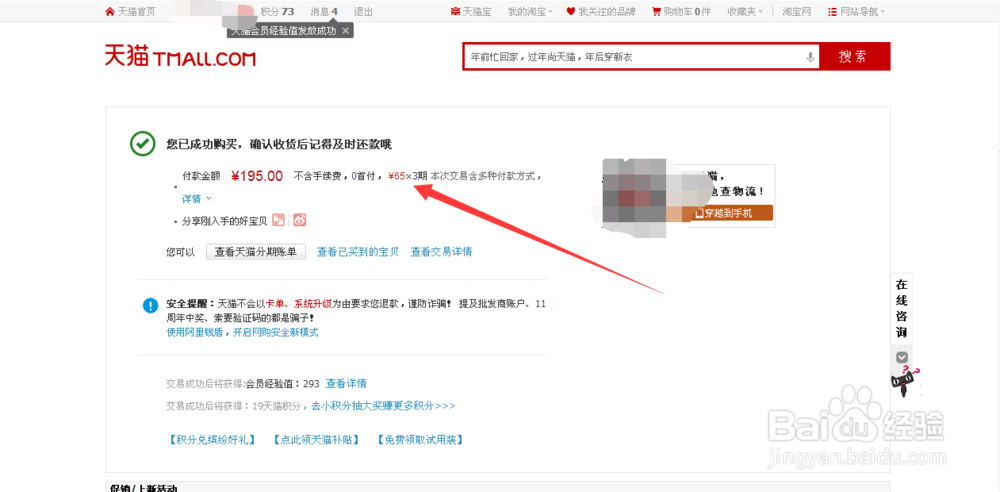This screenshot has width=1000, height=492.
Task: Collapse the 在线咨询 sidebar arrow
Action: pyautogui.click(x=901, y=357)
